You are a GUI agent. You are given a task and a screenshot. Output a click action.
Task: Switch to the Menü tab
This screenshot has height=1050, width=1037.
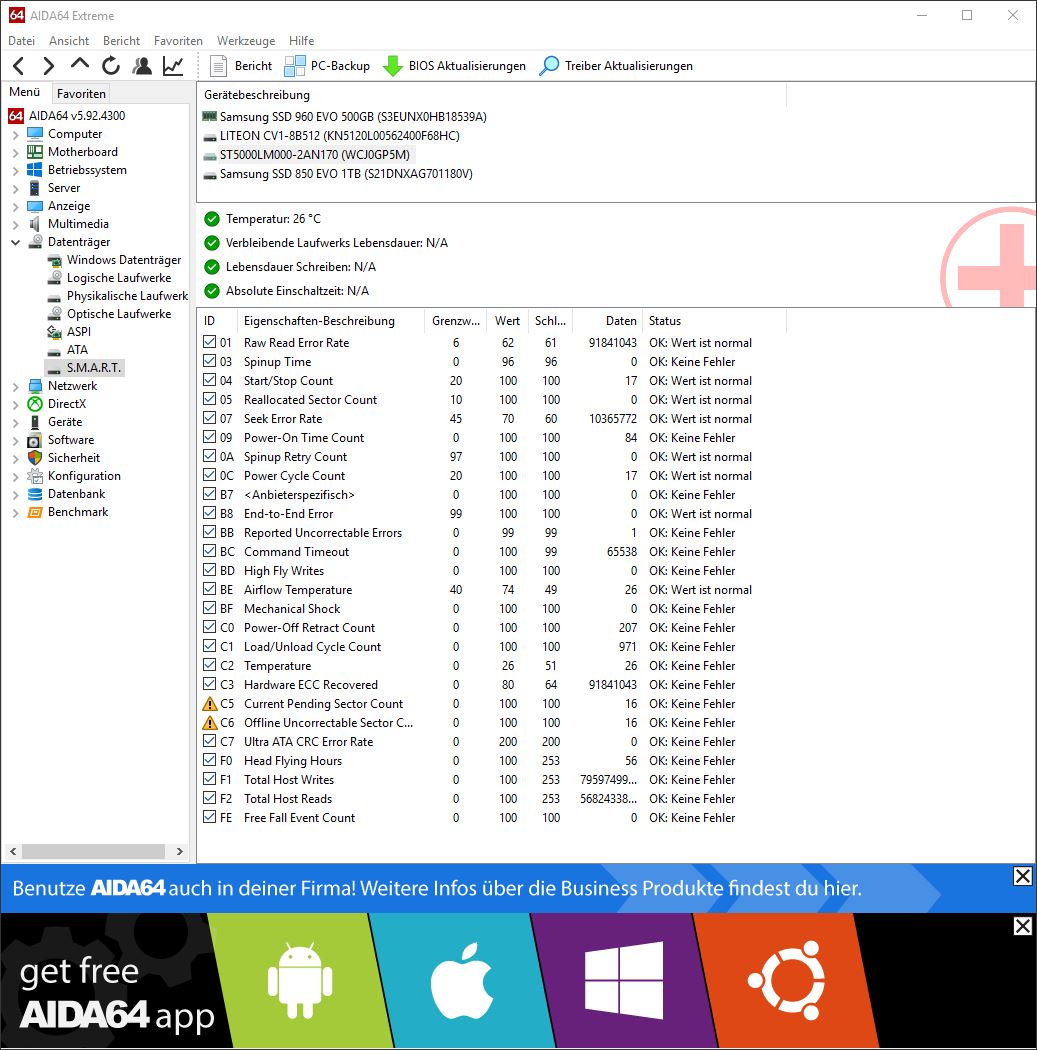(x=25, y=92)
